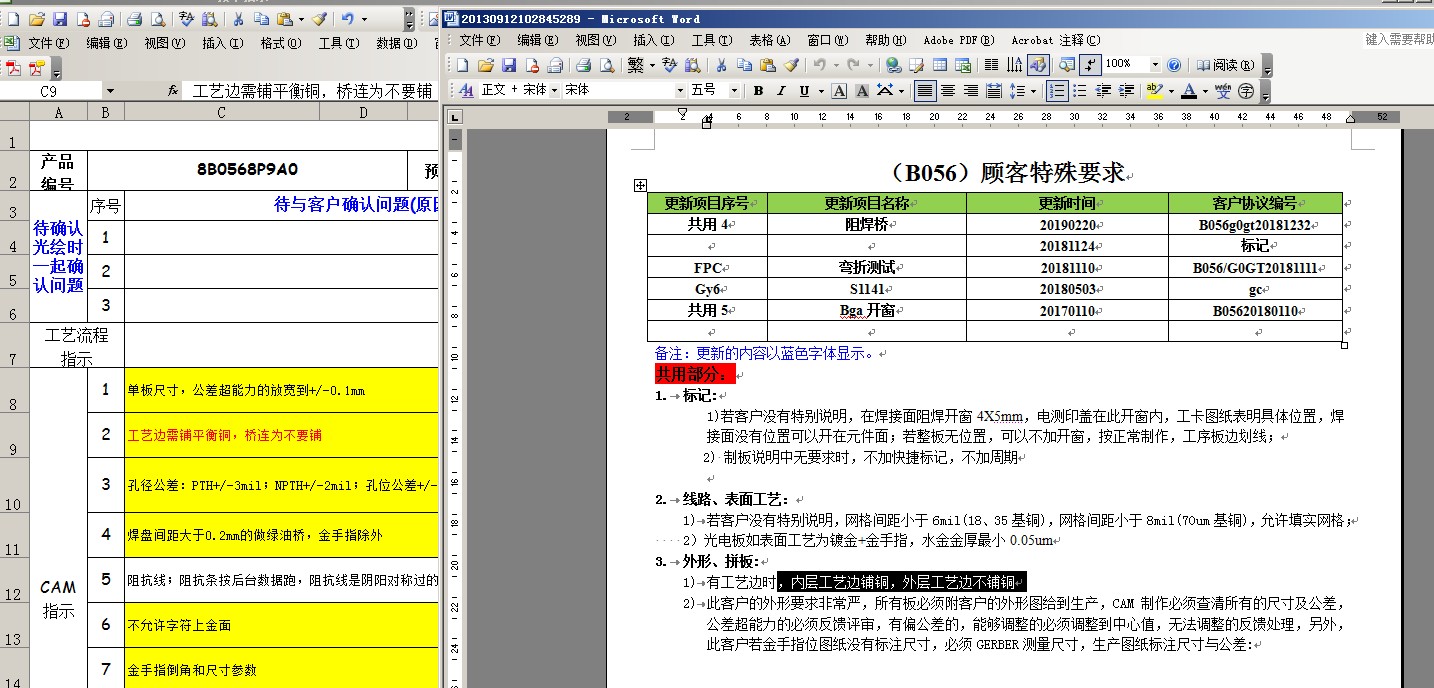Click Character Shading icon in Word formatting bar

pos(861,91)
